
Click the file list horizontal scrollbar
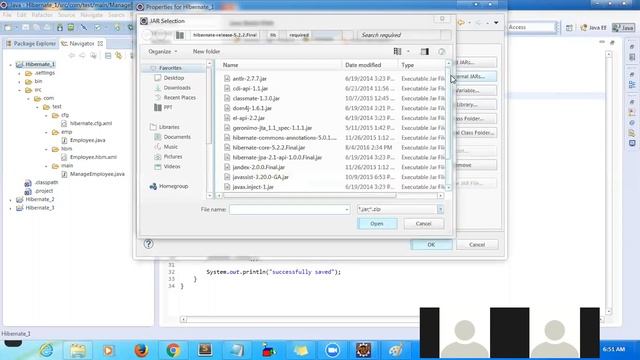tap(330, 196)
